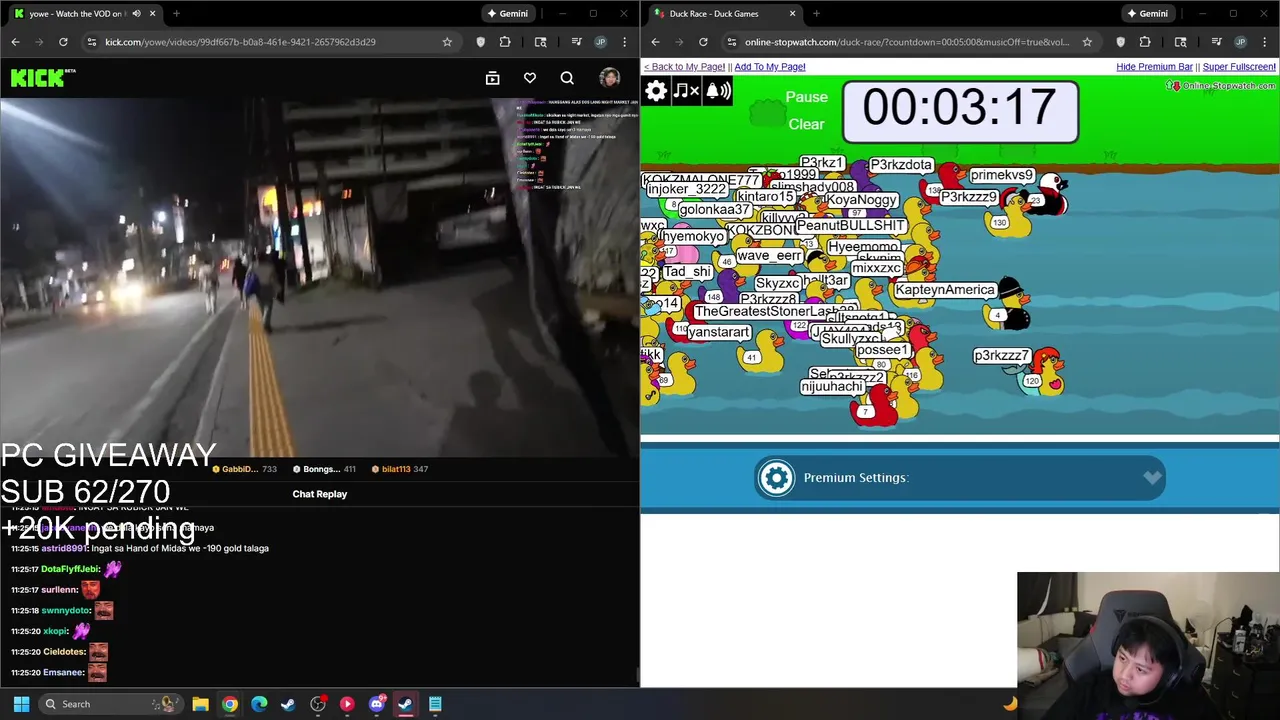1280x720 pixels.
Task: Open Chrome menu in Duck Race window
Action: click(1264, 42)
